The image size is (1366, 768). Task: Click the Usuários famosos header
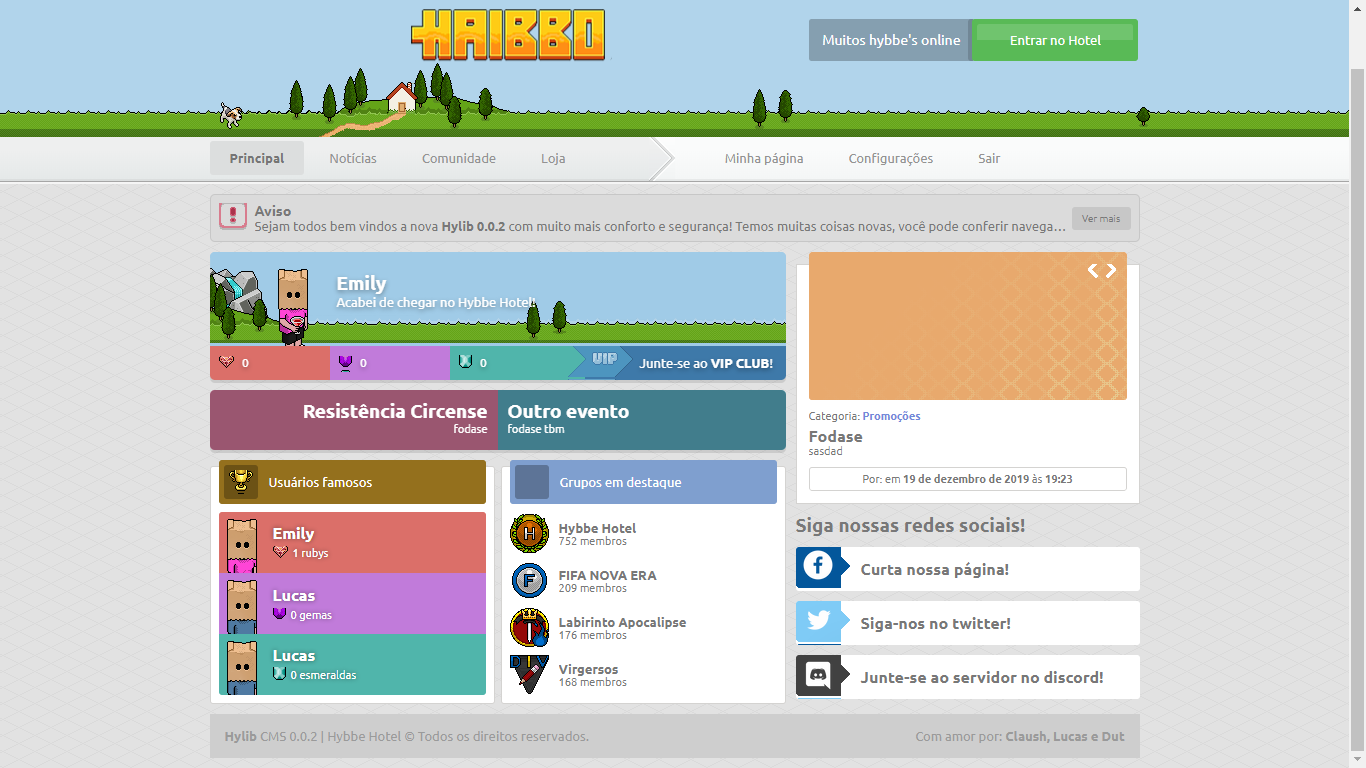point(352,482)
